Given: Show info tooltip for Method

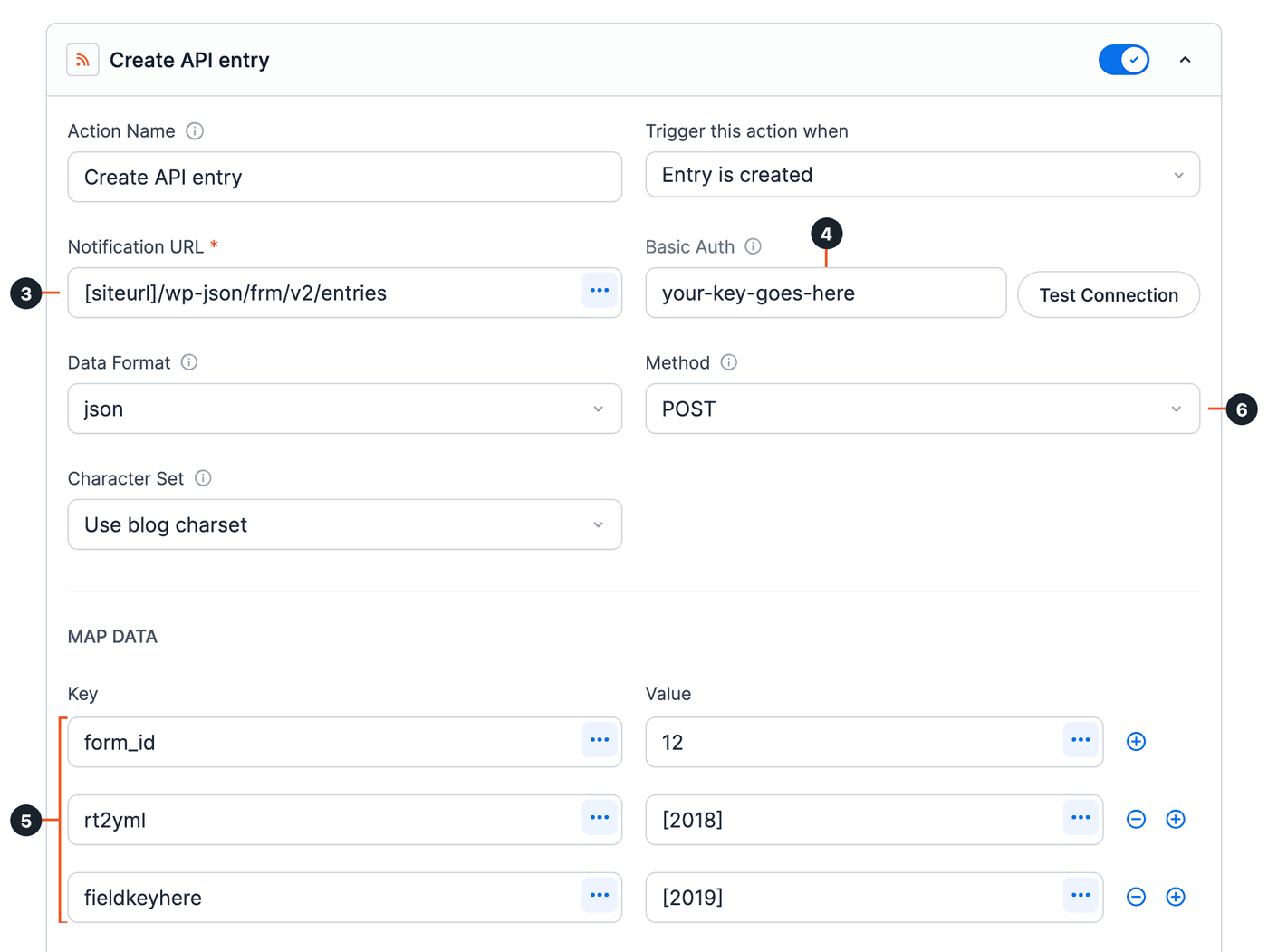Looking at the screenshot, I should [x=729, y=362].
